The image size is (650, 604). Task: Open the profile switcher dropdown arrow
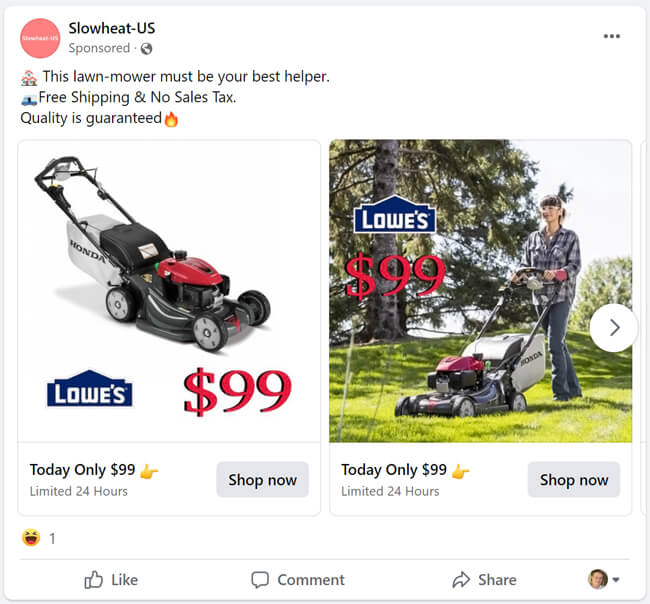coord(616,580)
